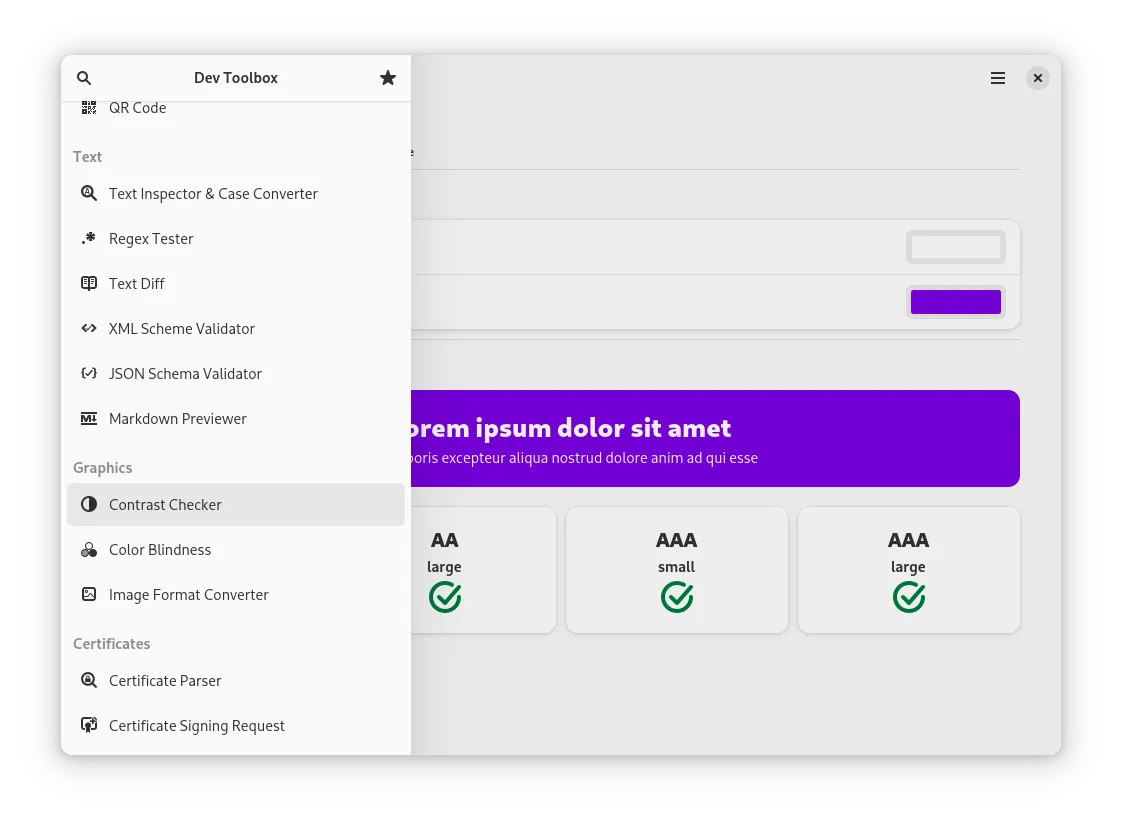Click the Markdown Previewer icon
The width and height of the screenshot is (1122, 822).
pyautogui.click(x=89, y=418)
